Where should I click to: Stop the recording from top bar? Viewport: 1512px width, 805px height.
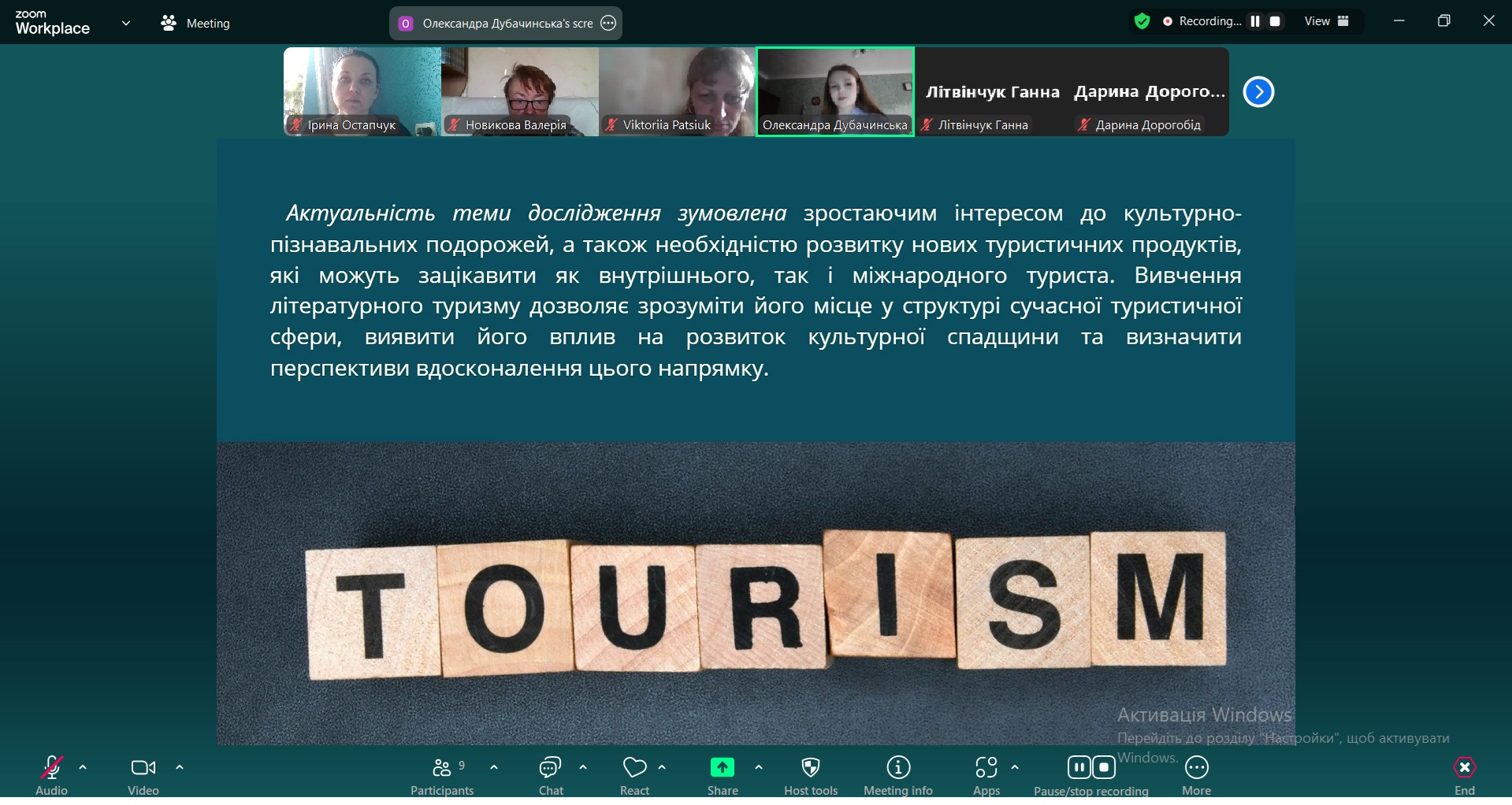(1275, 21)
